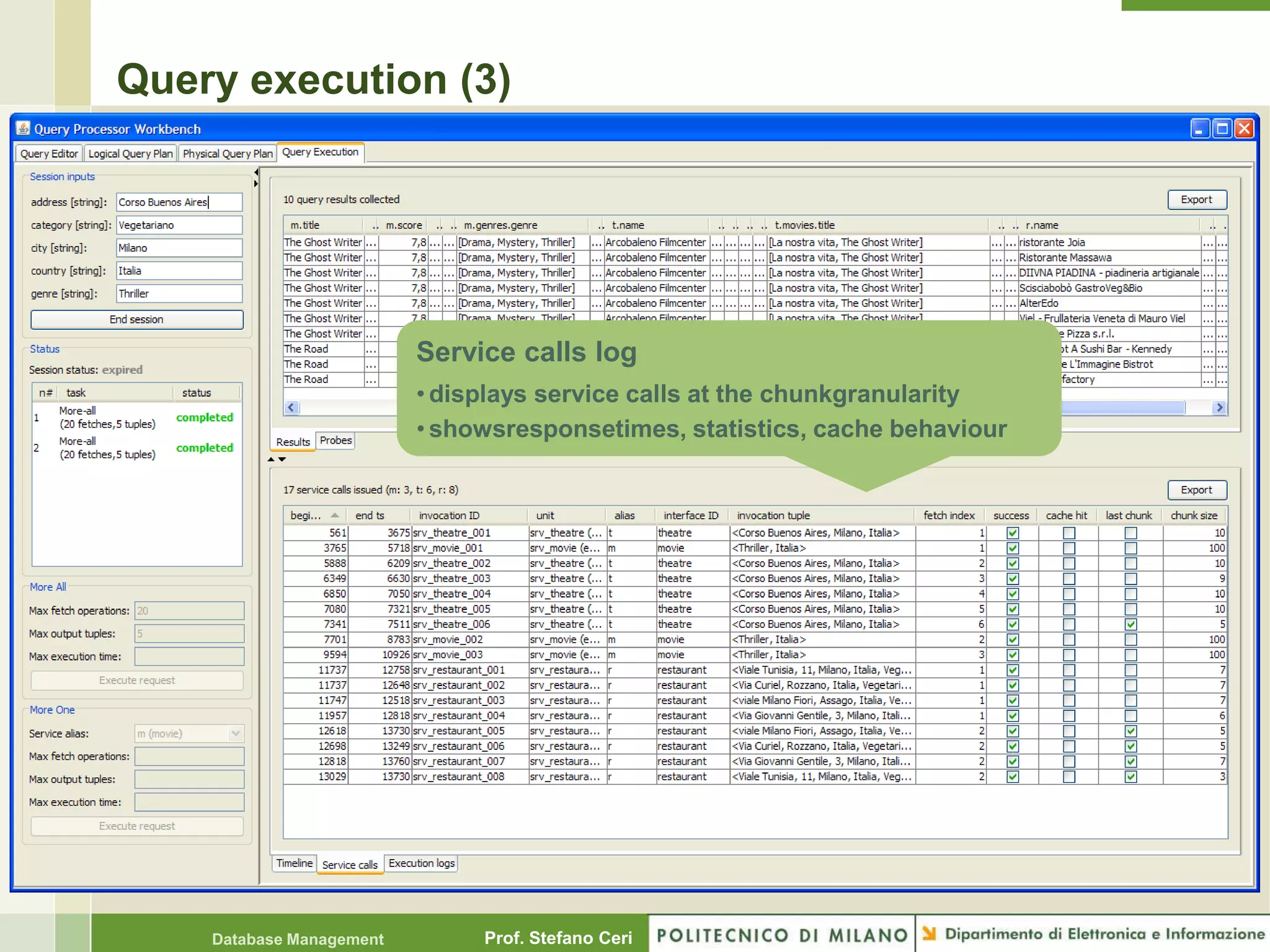This screenshot has width=1270, height=952.
Task: Click Max fetch operations field in More All
Action: point(189,610)
